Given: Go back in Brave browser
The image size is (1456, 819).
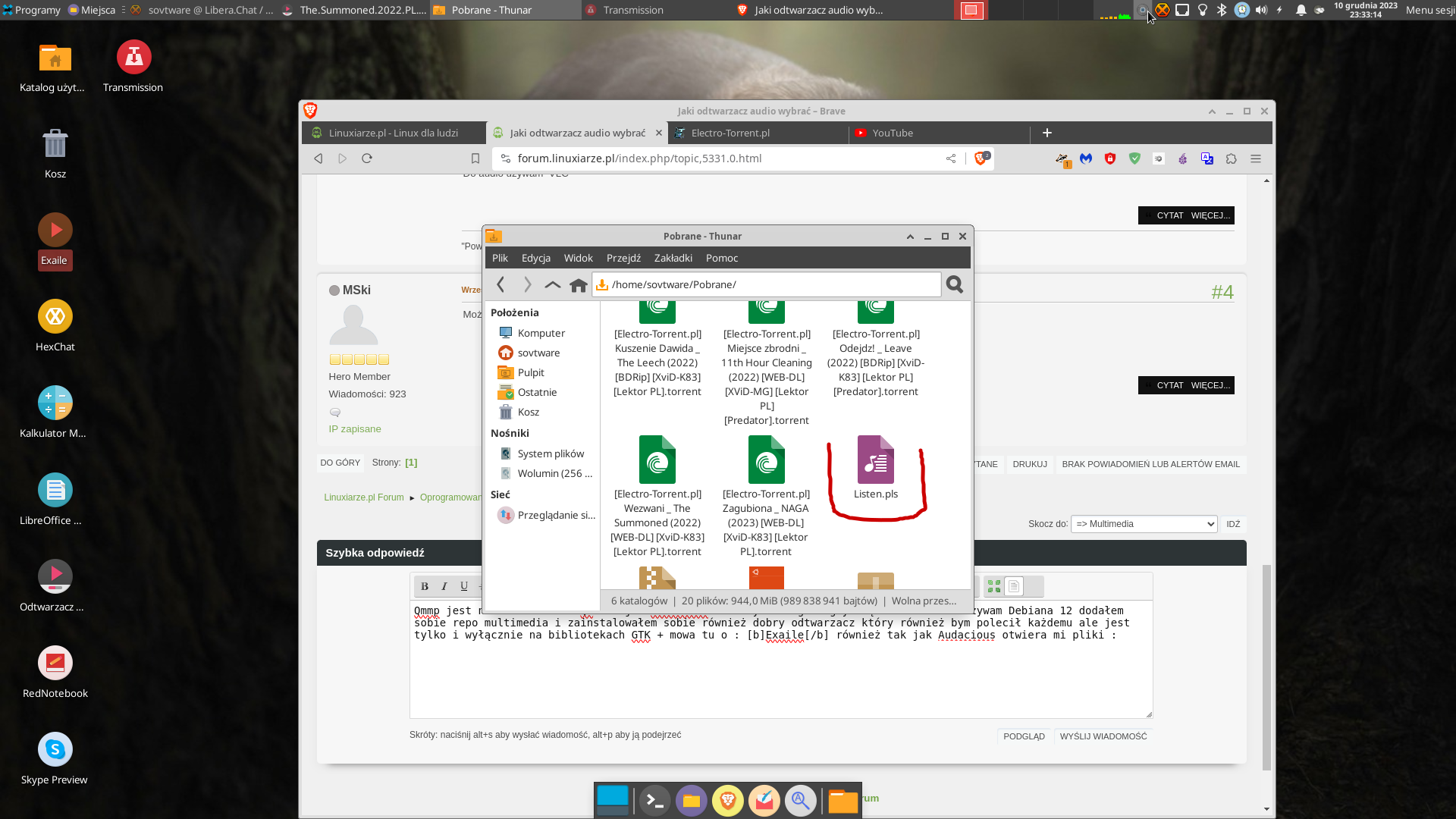Looking at the screenshot, I should point(318,158).
